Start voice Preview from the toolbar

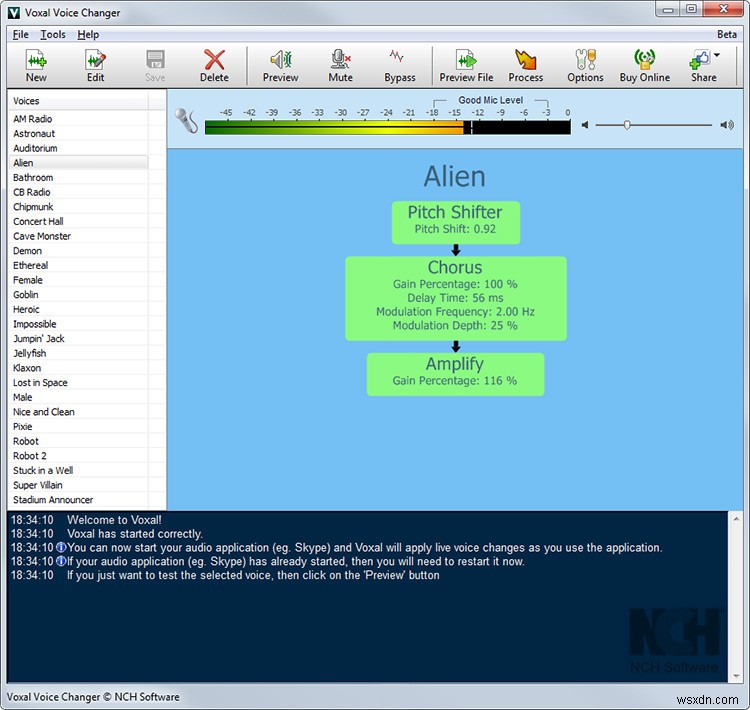click(280, 65)
